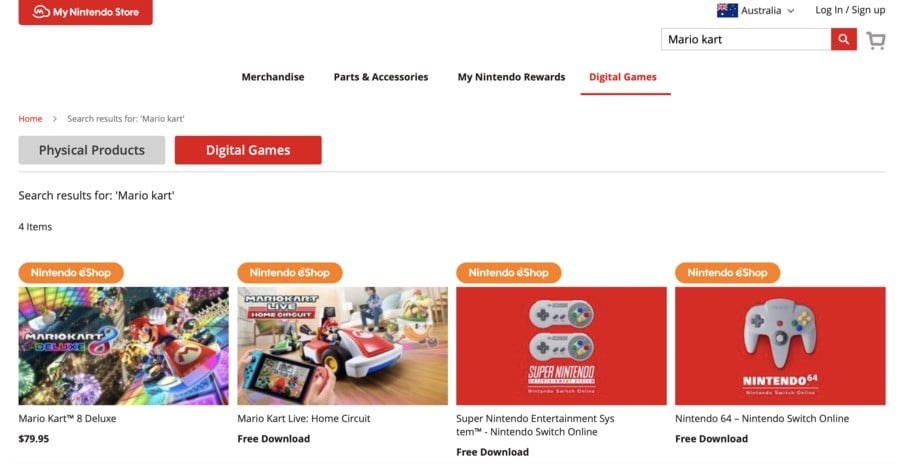The height and width of the screenshot is (464, 900).
Task: Click the My Nintendo Store logo
Action: pyautogui.click(x=86, y=11)
